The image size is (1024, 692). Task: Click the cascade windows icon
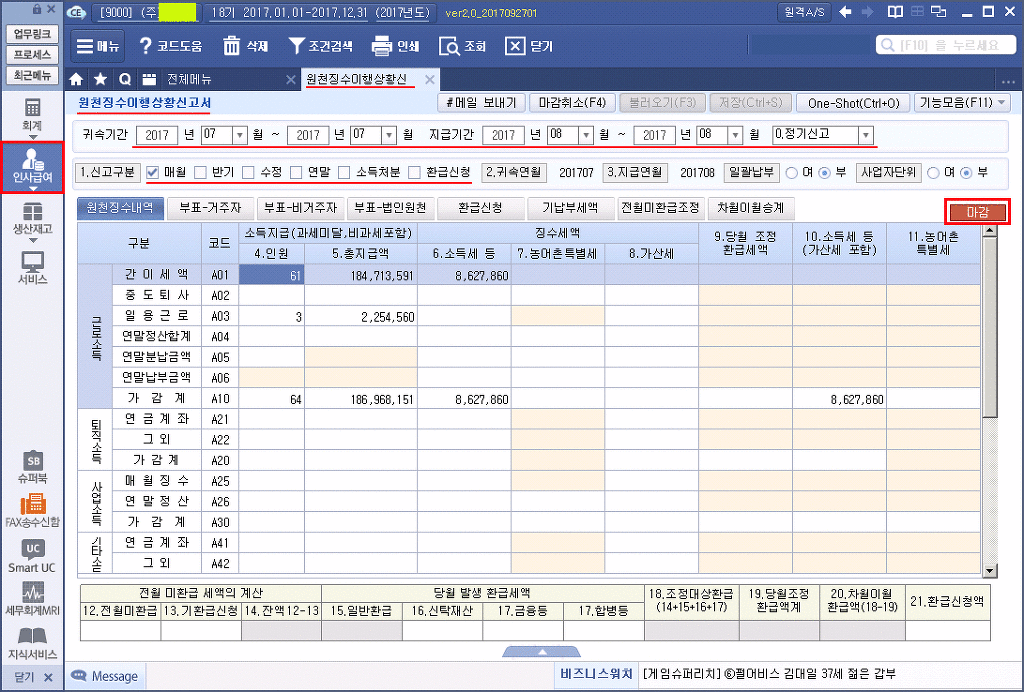point(938,12)
